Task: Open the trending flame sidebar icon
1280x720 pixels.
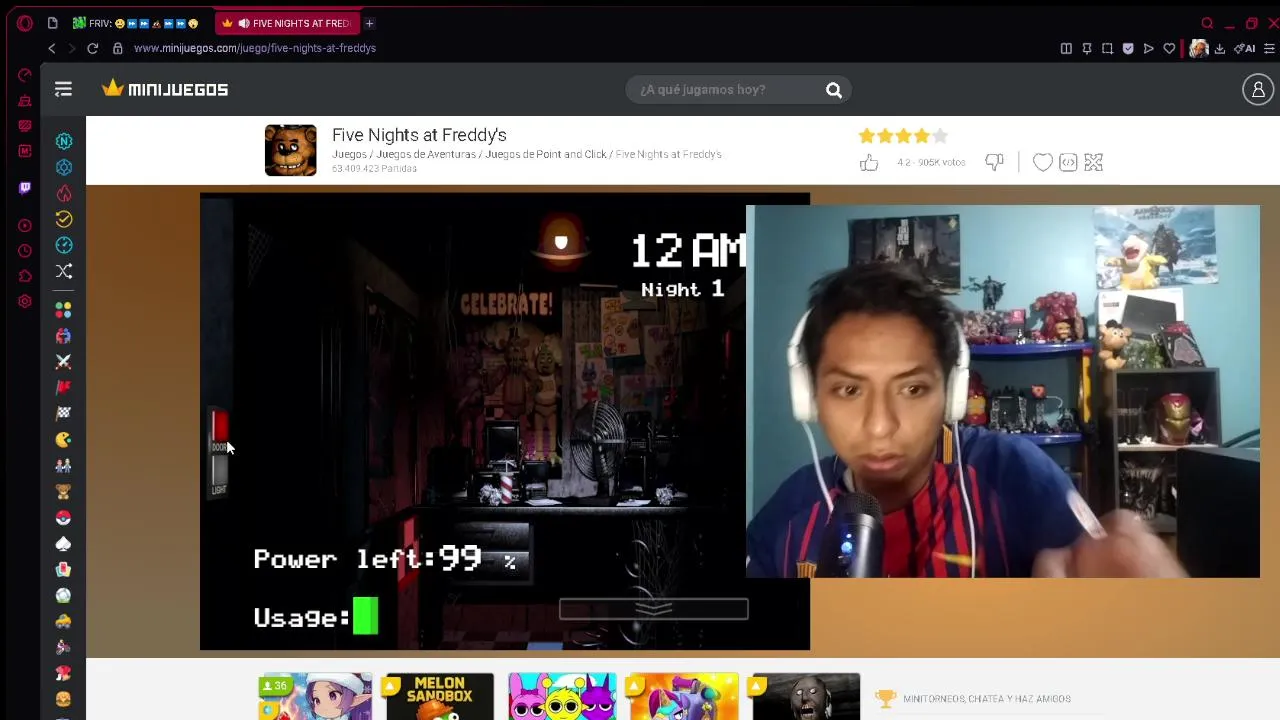Action: click(x=64, y=193)
